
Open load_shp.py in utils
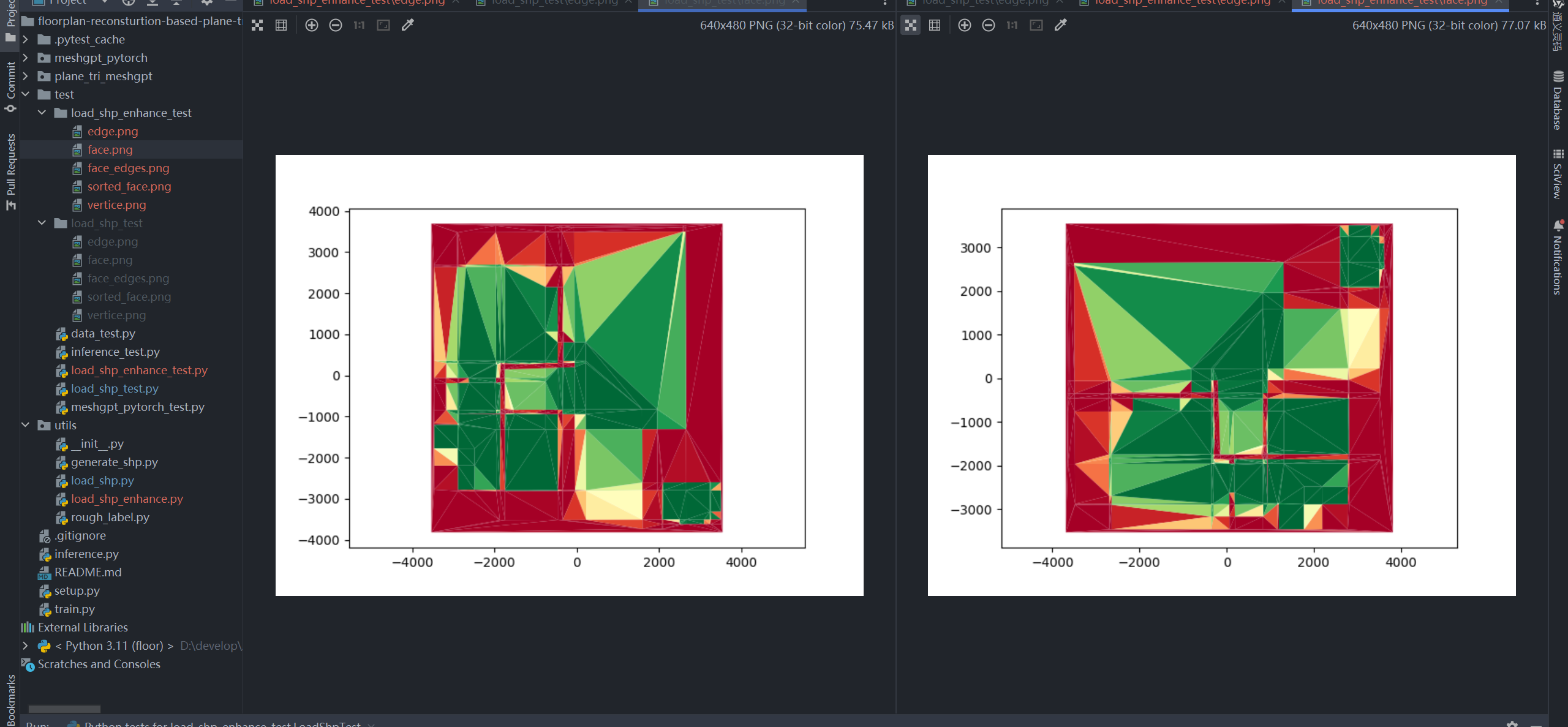pos(102,480)
